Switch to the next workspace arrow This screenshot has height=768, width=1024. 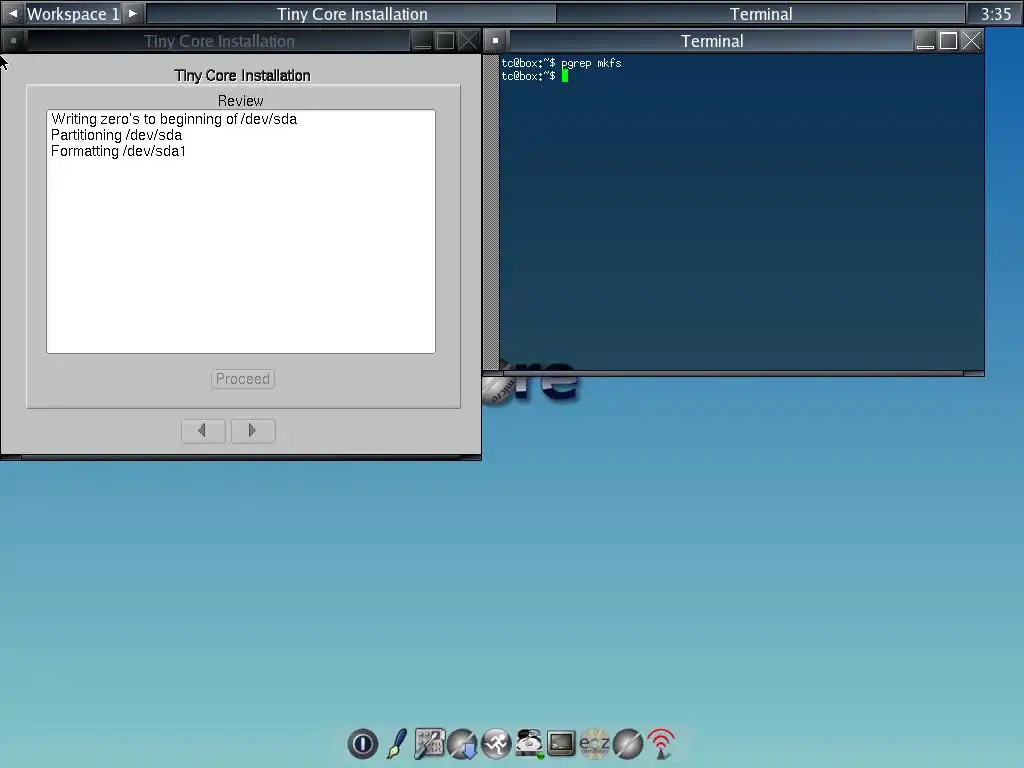tap(133, 14)
